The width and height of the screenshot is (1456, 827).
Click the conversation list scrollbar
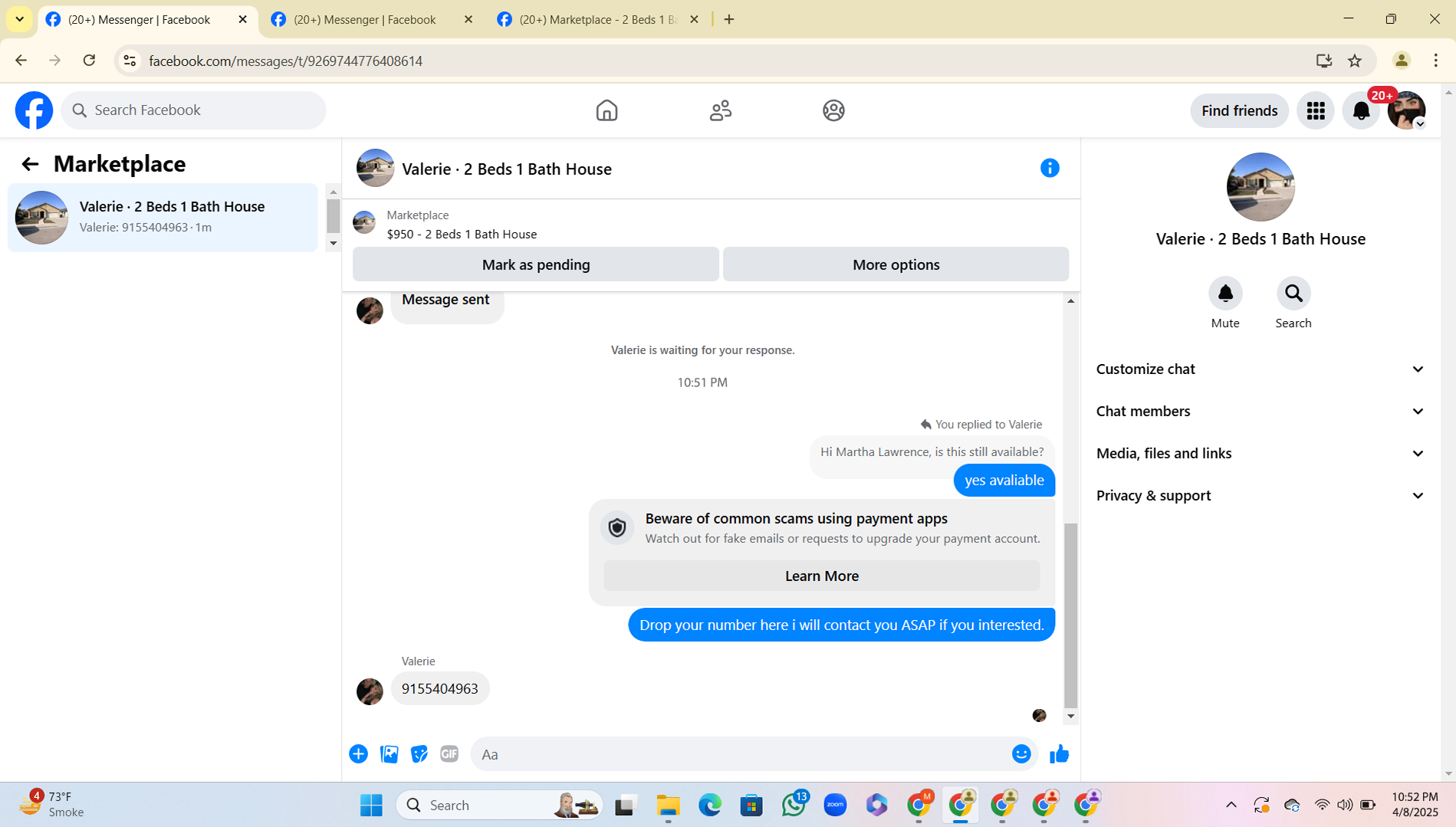tap(333, 216)
